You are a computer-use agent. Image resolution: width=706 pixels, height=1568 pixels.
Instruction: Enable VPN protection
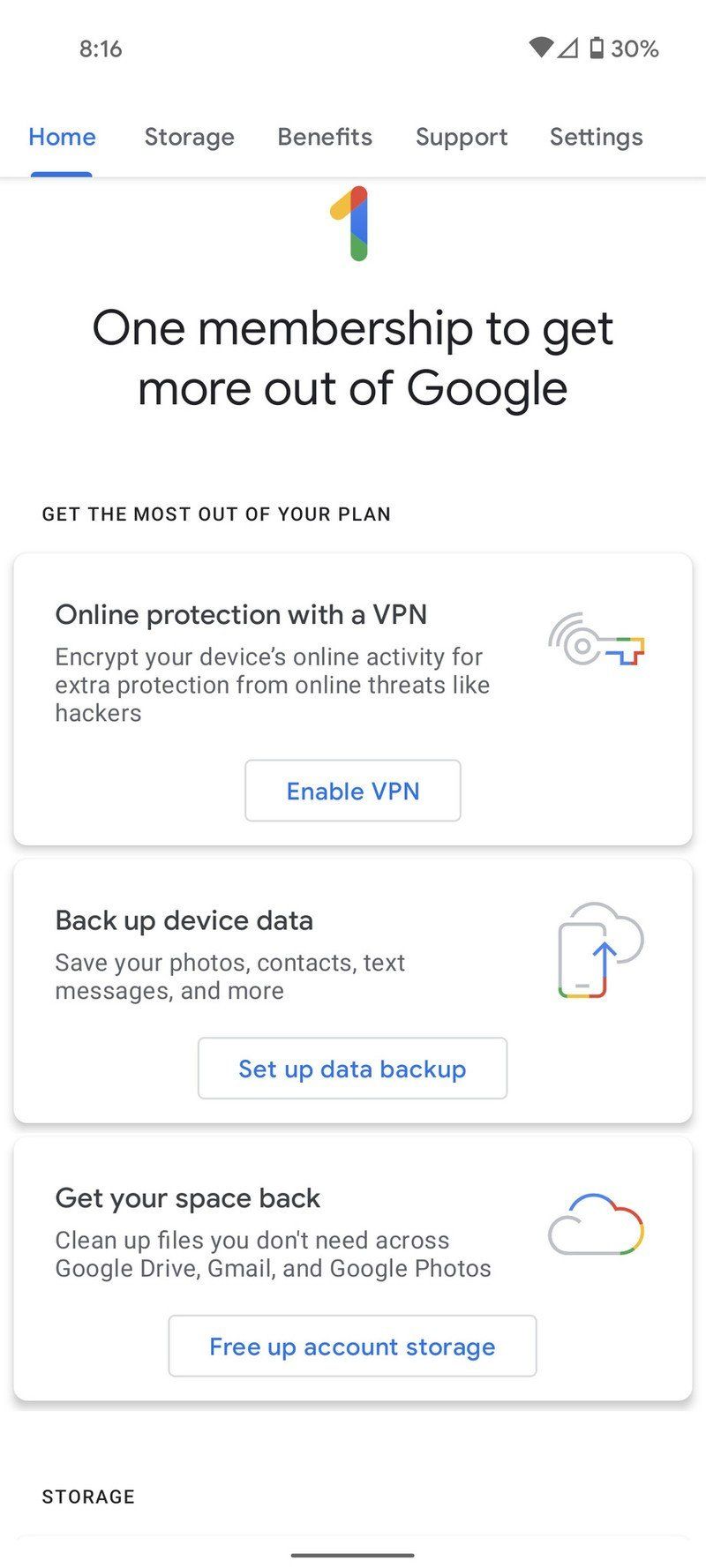coord(352,791)
